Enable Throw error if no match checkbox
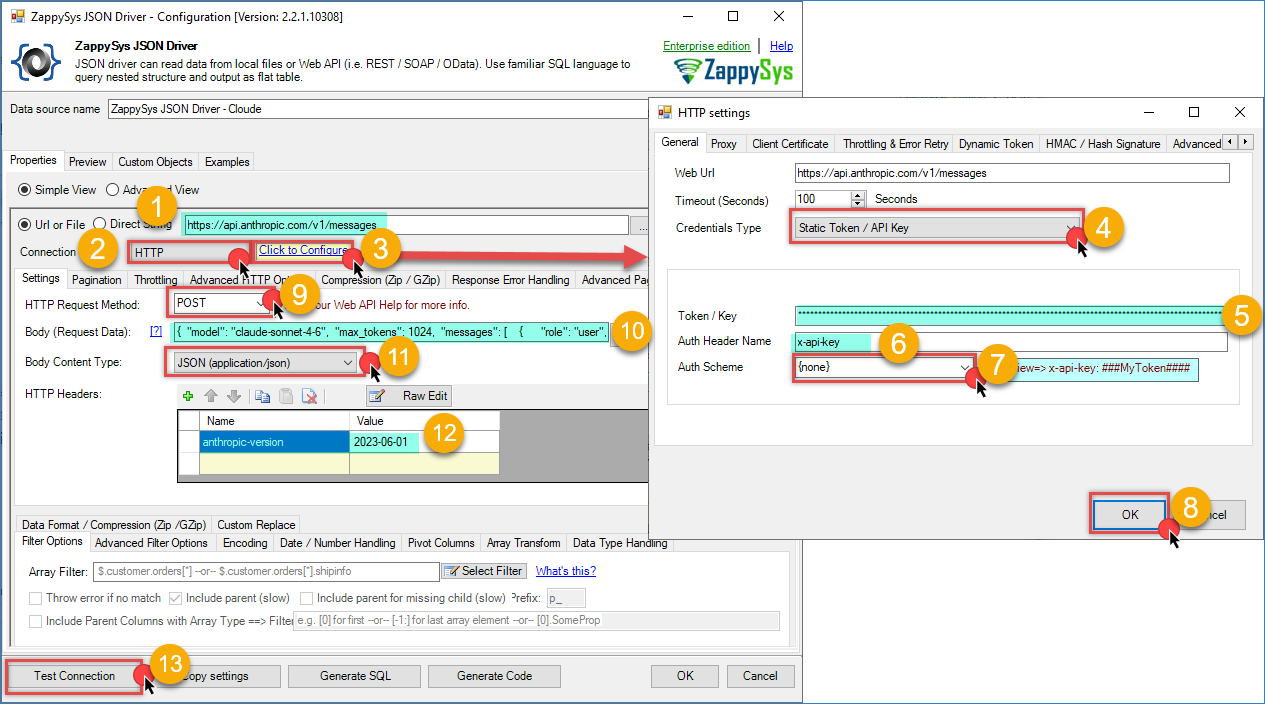Screen dimensions: 1265x704 tap(36, 598)
